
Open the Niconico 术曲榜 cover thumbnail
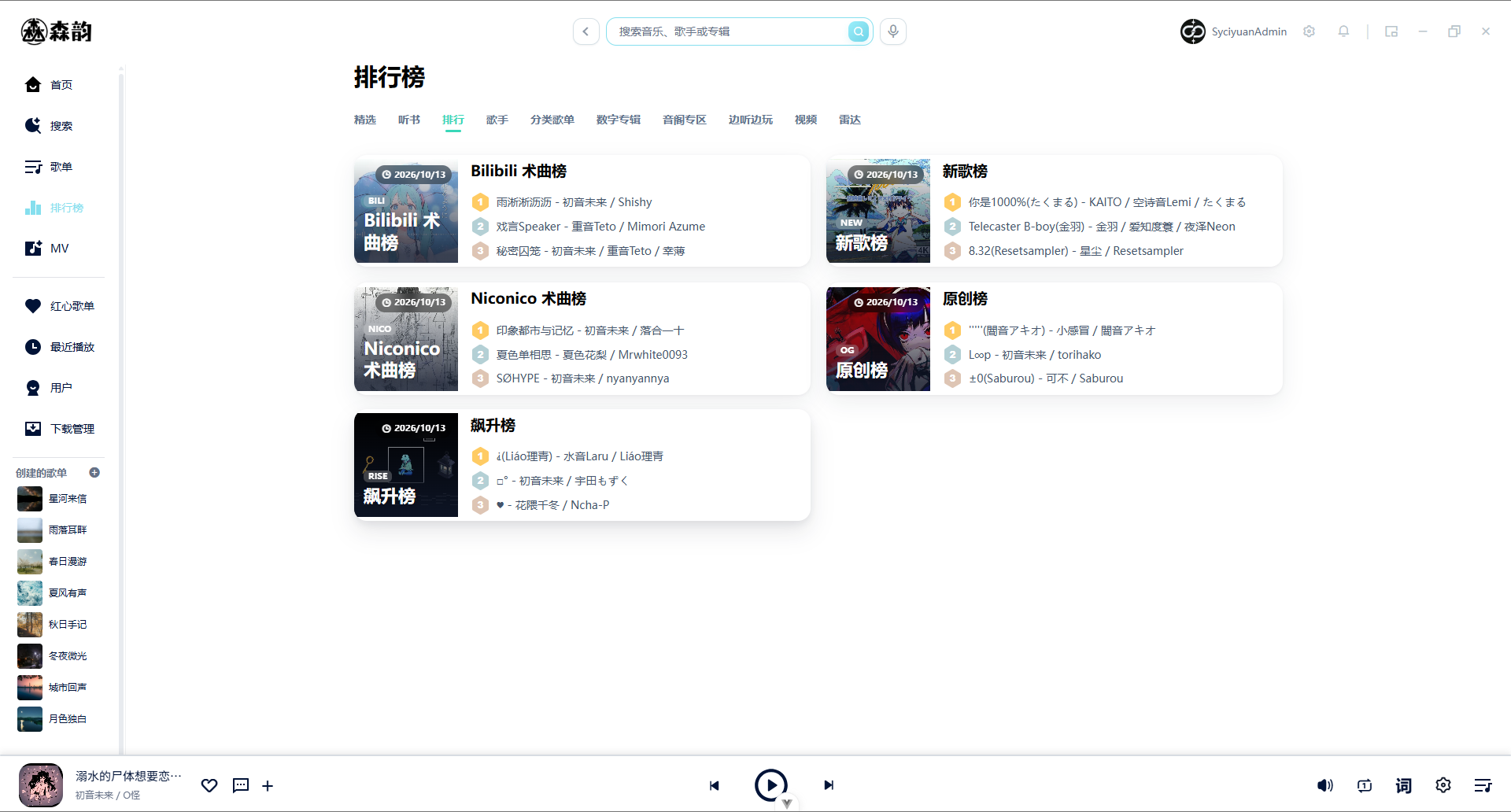click(406, 339)
